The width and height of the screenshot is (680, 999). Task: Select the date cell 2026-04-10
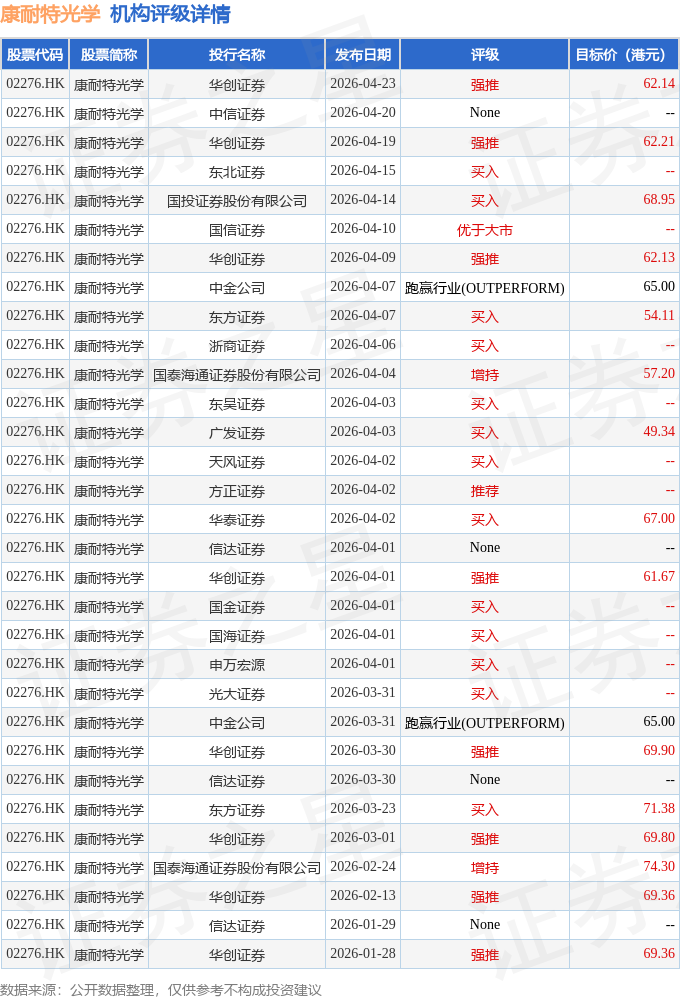(363, 229)
